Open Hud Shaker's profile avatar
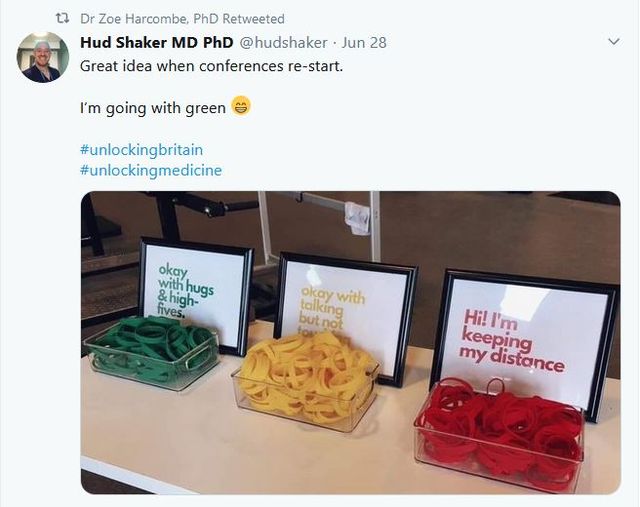Viewport: 640px width, 507px height. tap(42, 57)
